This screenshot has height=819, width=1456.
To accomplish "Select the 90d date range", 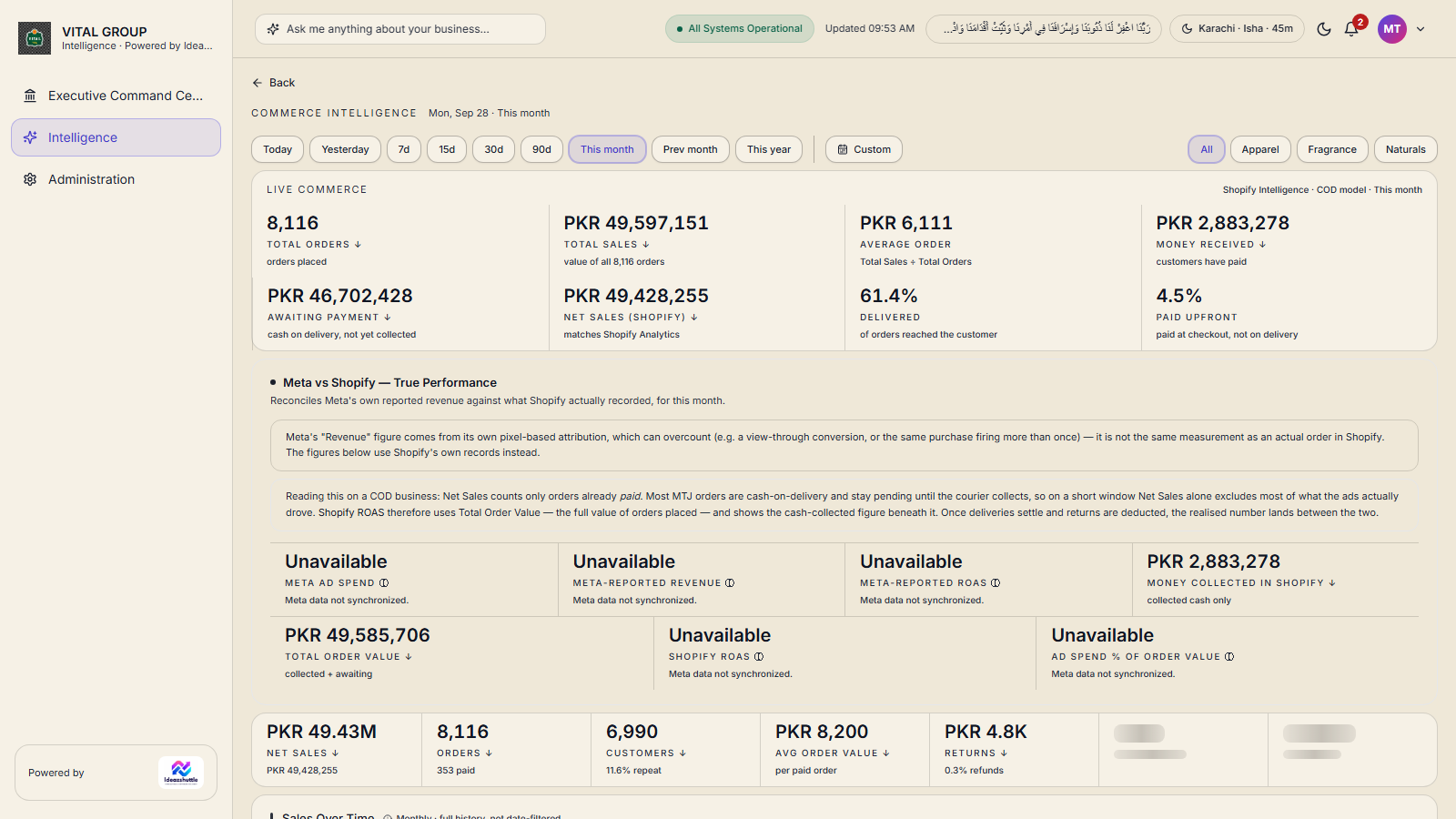I will tap(542, 149).
